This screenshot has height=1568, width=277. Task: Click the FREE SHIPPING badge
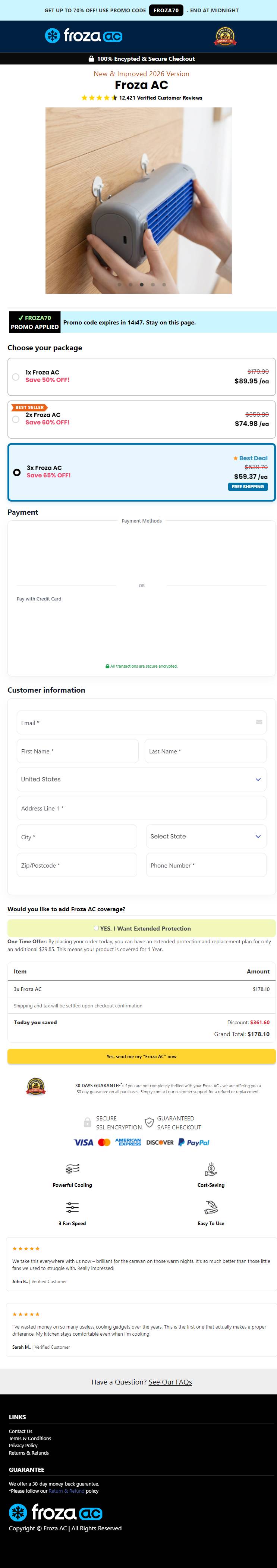pos(248,486)
